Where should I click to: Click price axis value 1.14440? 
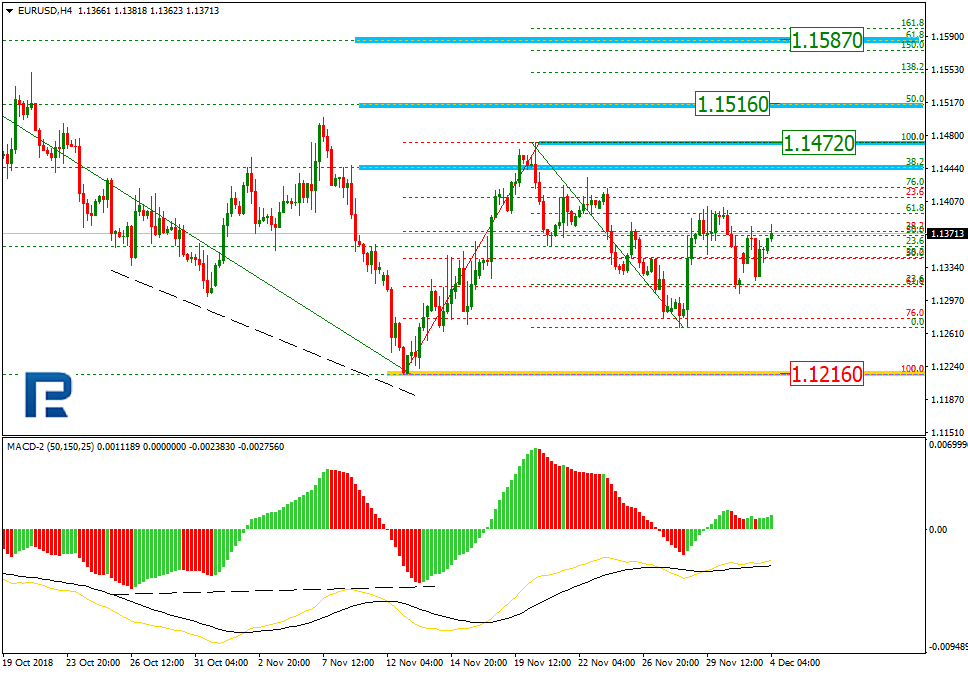(x=948, y=168)
